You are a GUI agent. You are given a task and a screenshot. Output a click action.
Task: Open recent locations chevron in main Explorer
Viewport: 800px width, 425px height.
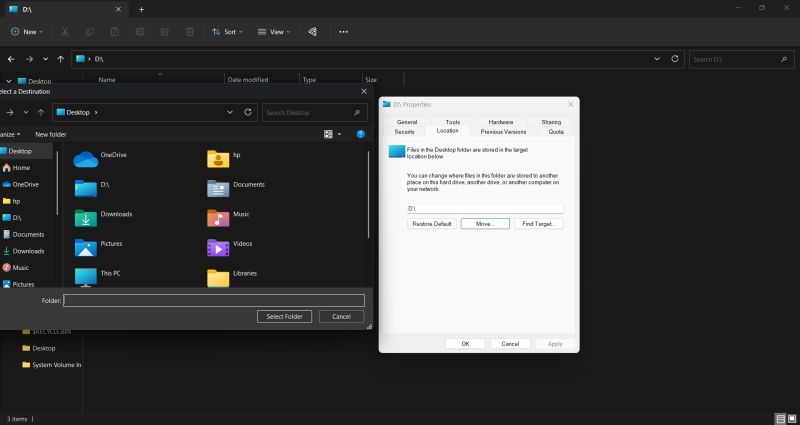pyautogui.click(x=45, y=59)
